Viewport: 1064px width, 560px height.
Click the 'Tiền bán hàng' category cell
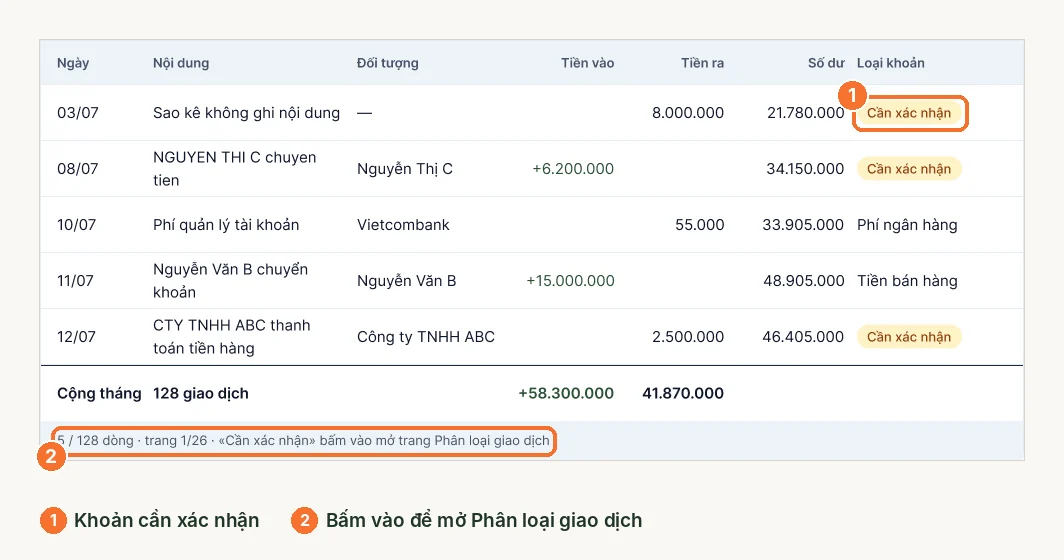(x=907, y=281)
